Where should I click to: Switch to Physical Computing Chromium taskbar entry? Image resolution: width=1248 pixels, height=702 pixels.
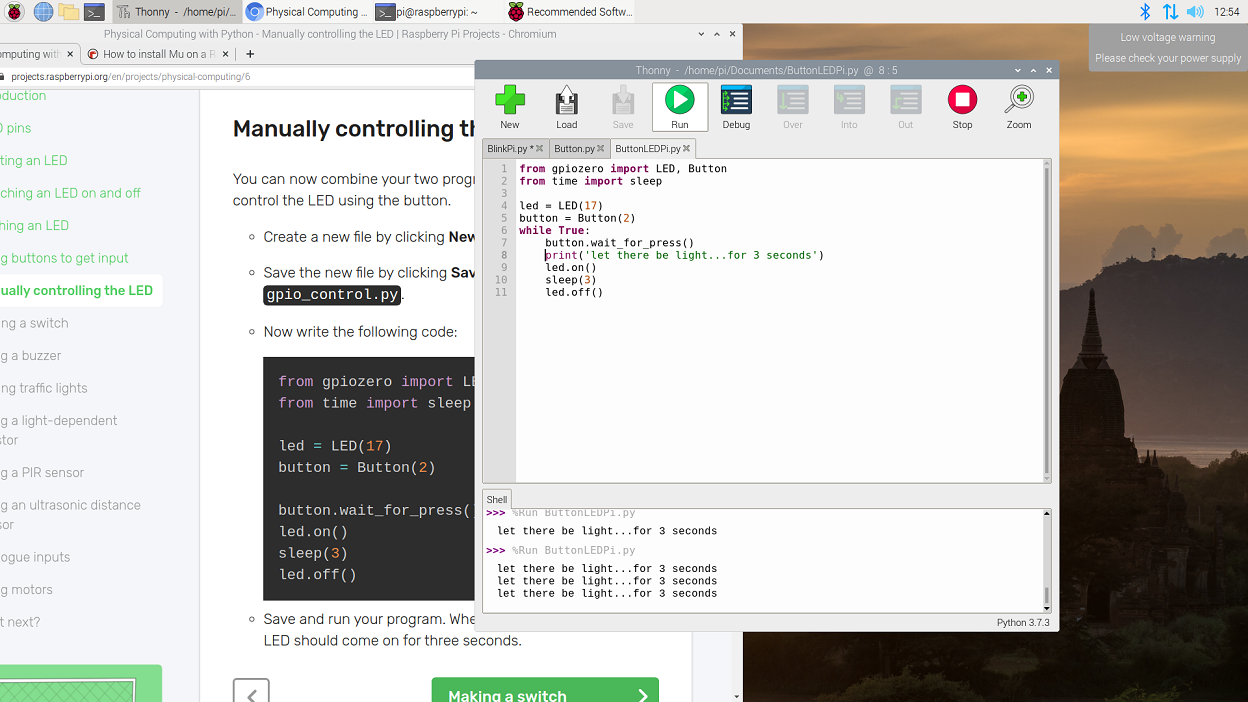[x=307, y=12]
